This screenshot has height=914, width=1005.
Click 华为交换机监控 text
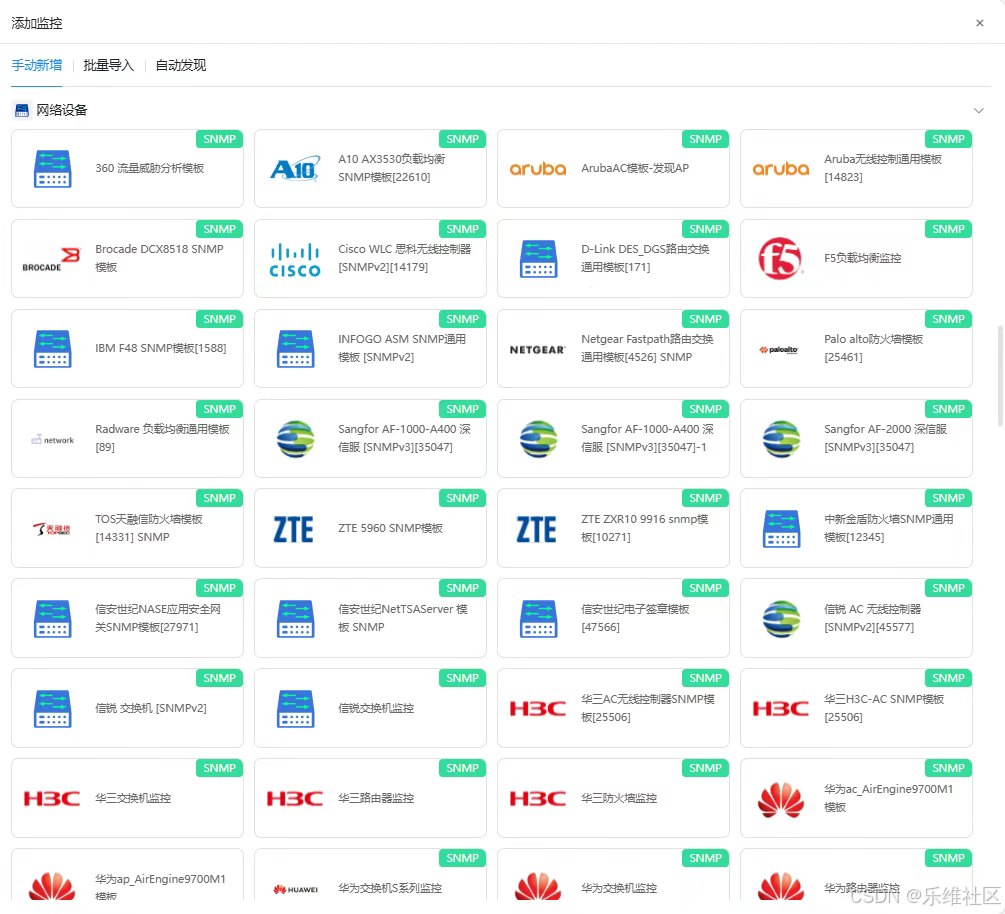pos(619,888)
